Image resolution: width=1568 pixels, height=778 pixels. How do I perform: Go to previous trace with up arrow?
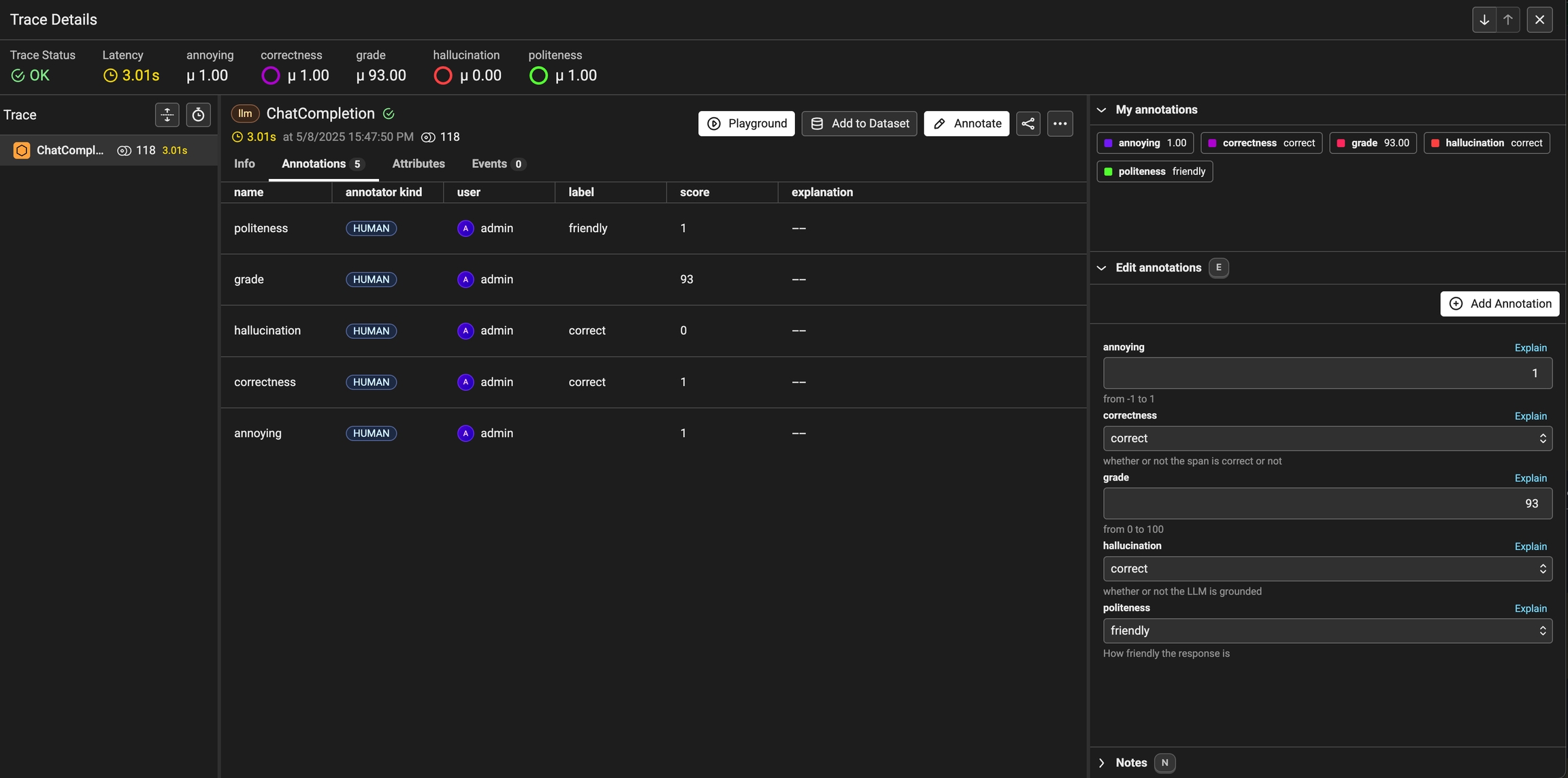click(x=1508, y=20)
